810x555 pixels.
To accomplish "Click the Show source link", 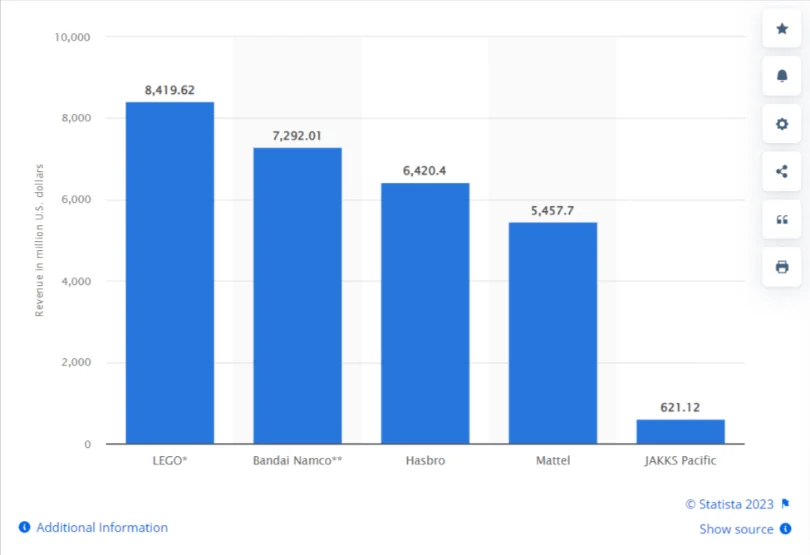I will (x=736, y=529).
